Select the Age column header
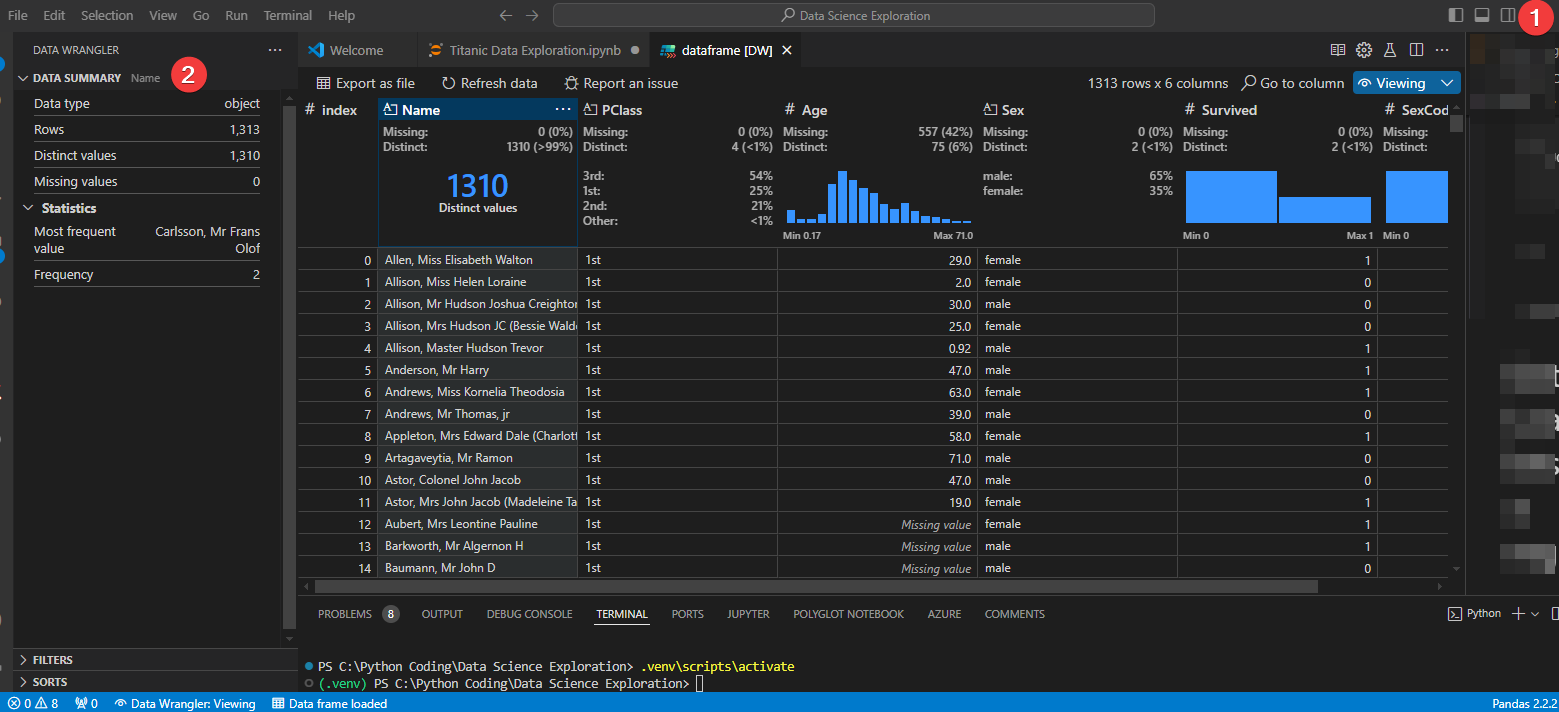Viewport: 1559px width, 712px height. click(x=878, y=110)
